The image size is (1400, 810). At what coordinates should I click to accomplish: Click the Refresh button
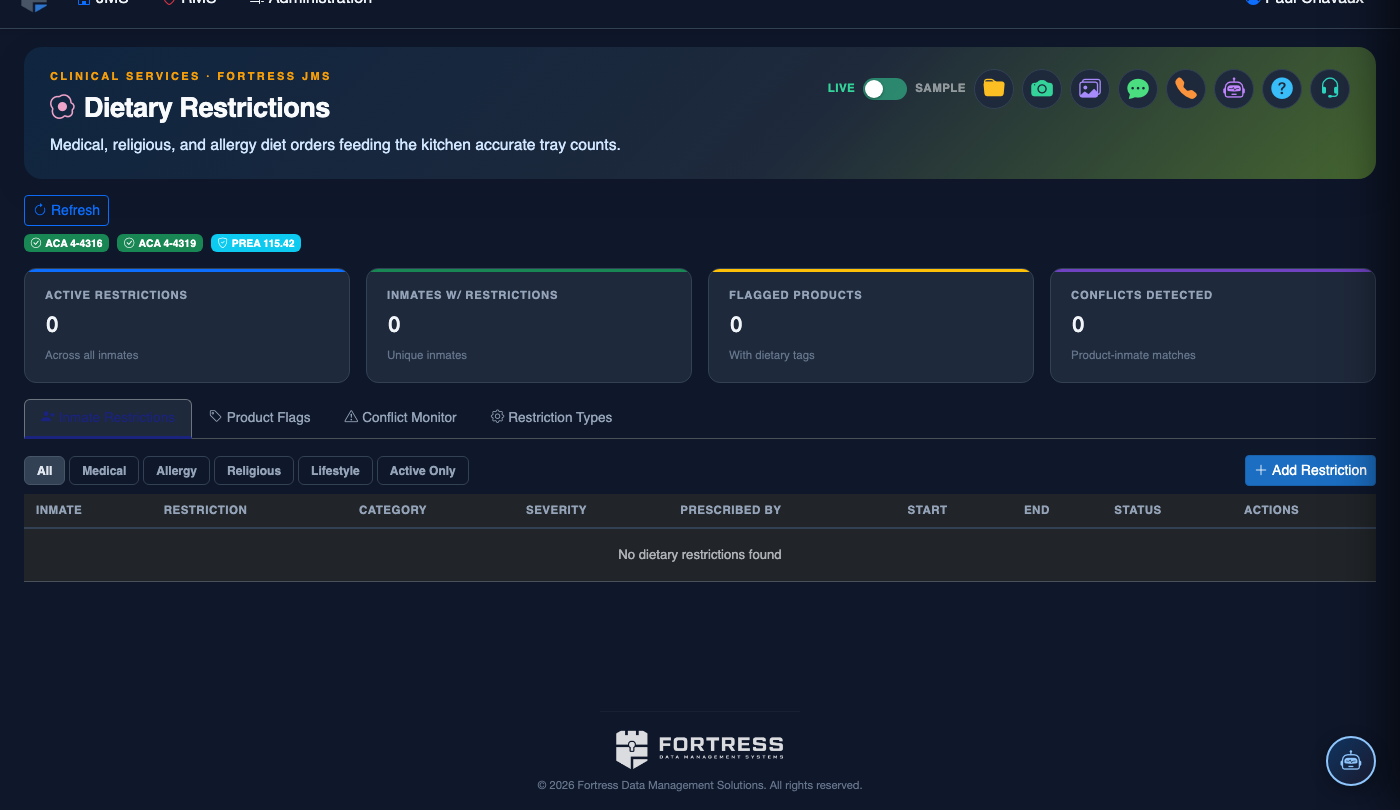pyautogui.click(x=66, y=210)
